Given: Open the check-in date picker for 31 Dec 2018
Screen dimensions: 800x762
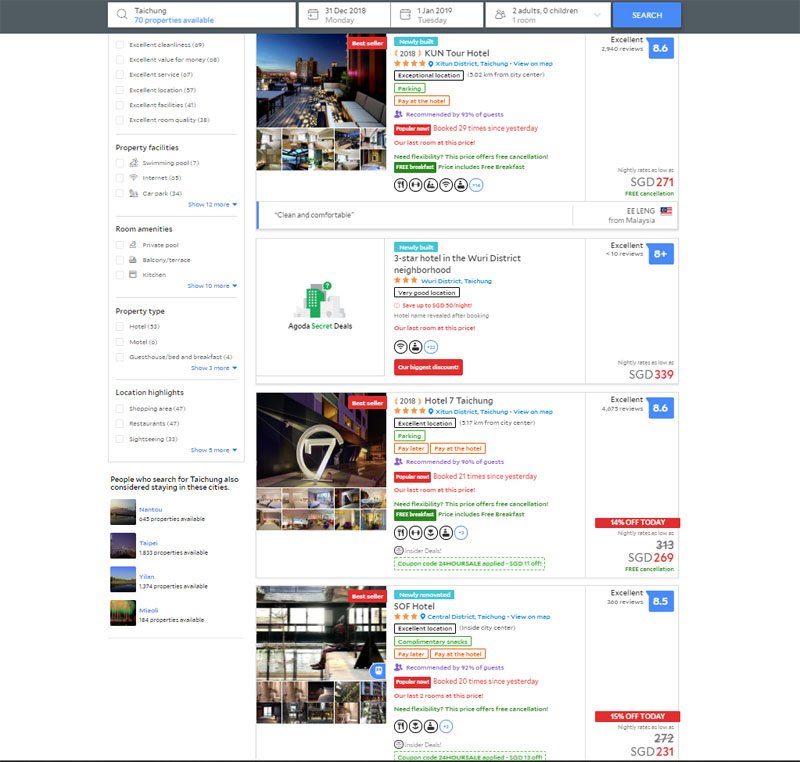Looking at the screenshot, I should click(344, 15).
